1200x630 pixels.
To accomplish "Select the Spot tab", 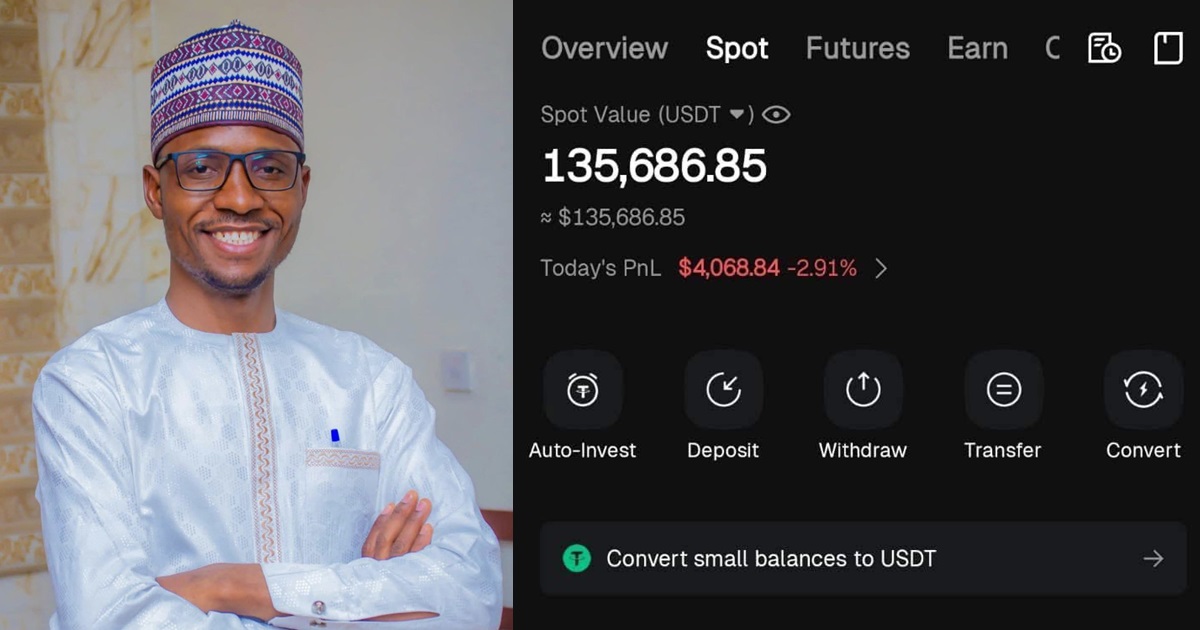I will pos(737,48).
